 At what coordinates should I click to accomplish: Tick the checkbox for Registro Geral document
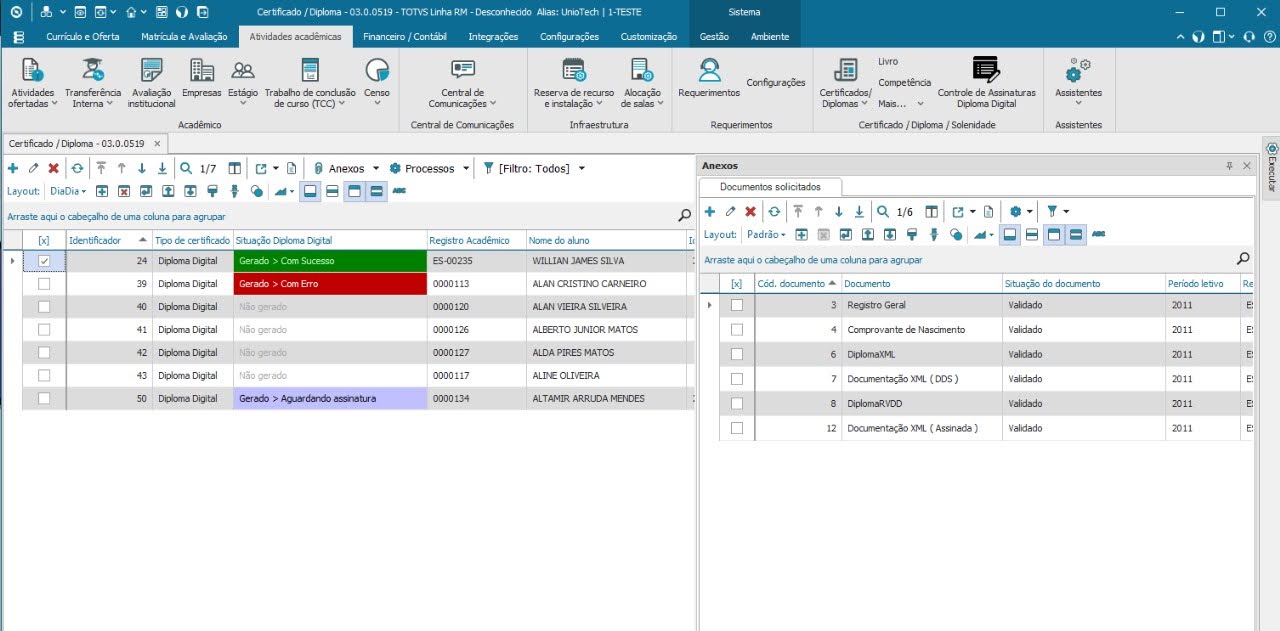(x=737, y=305)
